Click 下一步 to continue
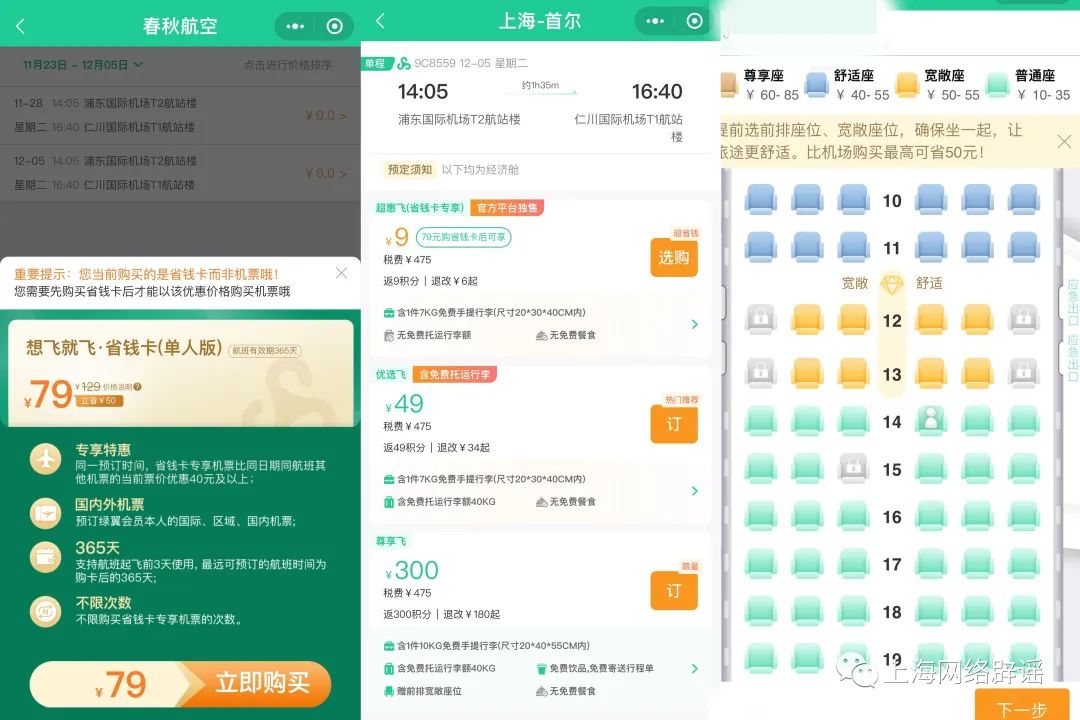 (1022, 706)
